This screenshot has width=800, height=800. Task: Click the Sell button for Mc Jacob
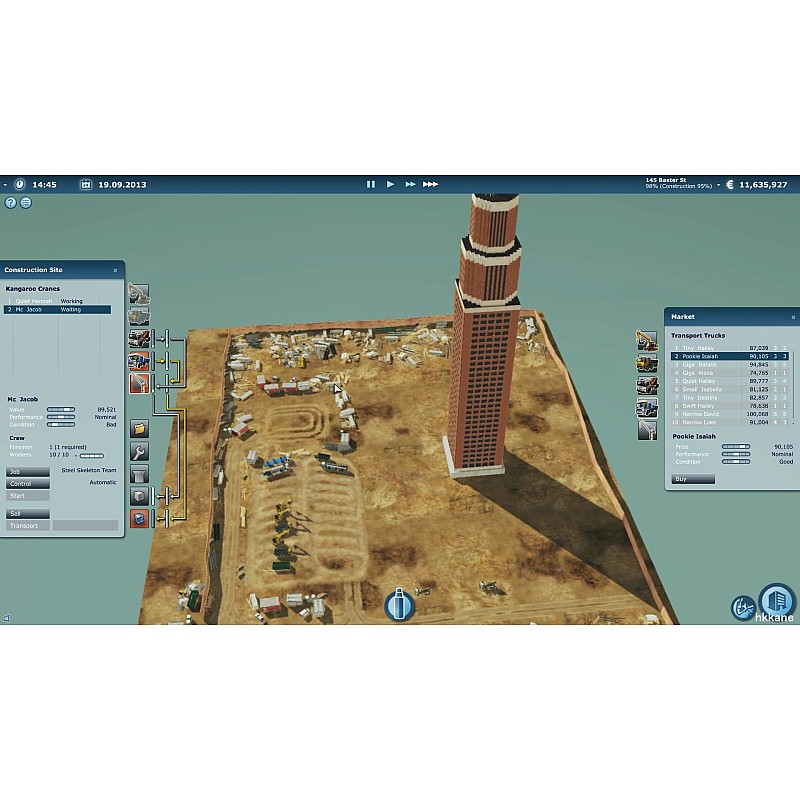click(29, 514)
